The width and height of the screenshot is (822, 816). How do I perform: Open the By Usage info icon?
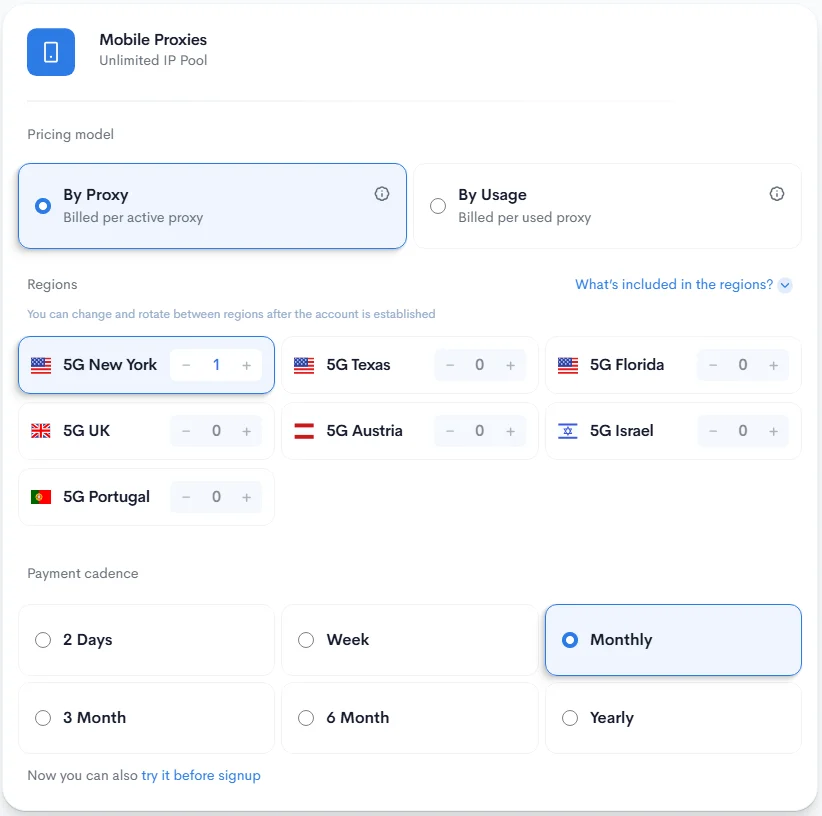[776, 194]
